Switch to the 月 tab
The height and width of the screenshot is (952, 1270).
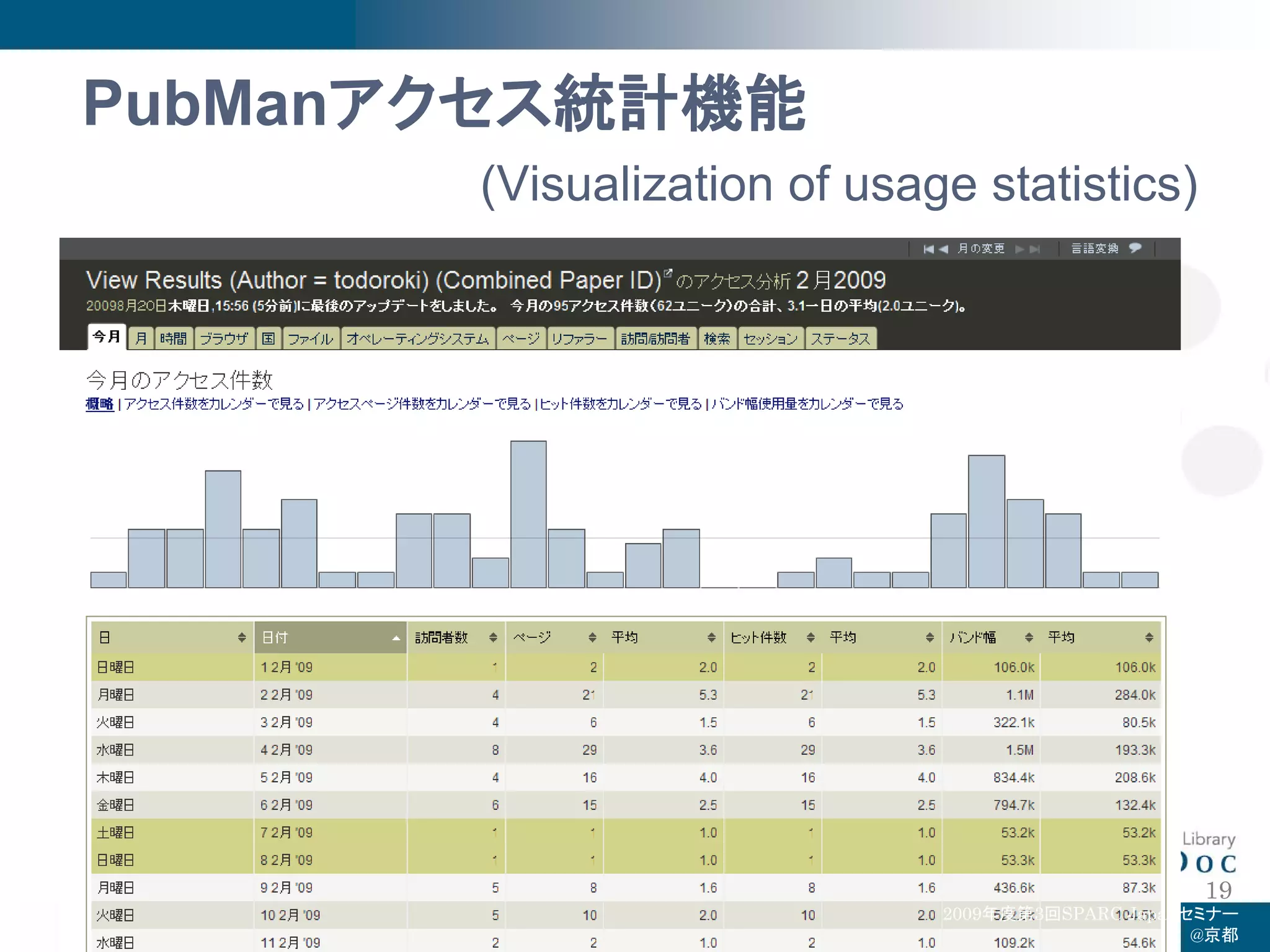coord(141,338)
